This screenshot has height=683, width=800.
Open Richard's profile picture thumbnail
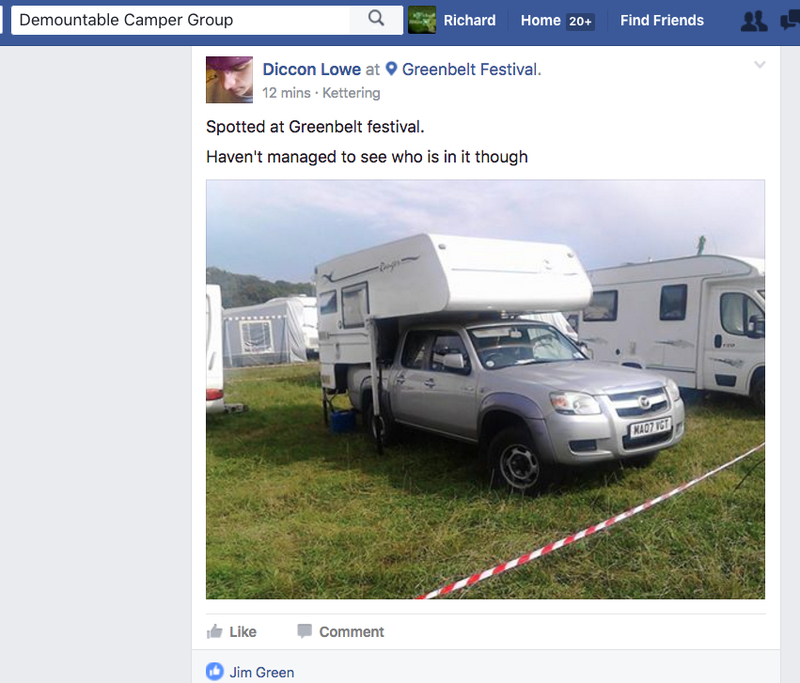[x=422, y=20]
